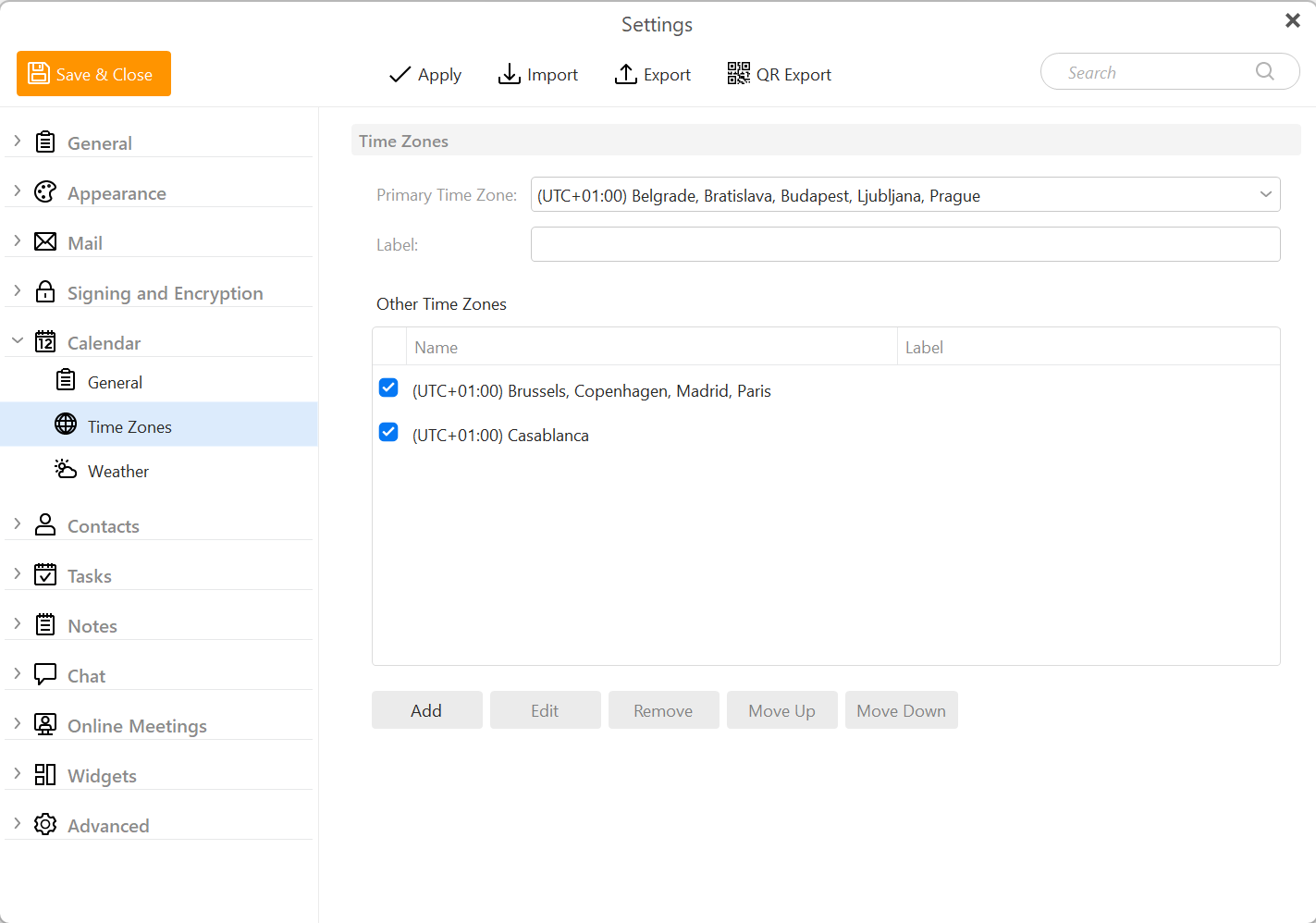Click the Apply toolbar button
This screenshot has height=923, width=1316.
coord(425,74)
